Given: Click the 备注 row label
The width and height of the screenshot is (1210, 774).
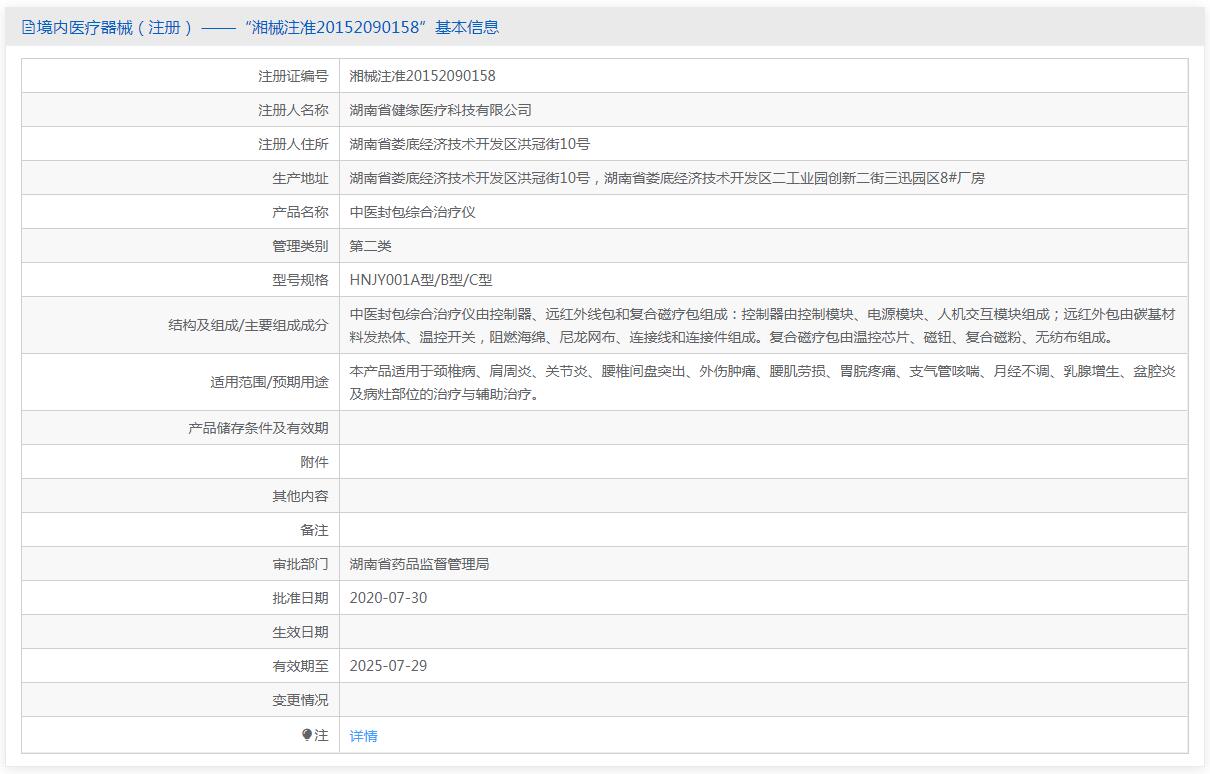Looking at the screenshot, I should [x=313, y=530].
